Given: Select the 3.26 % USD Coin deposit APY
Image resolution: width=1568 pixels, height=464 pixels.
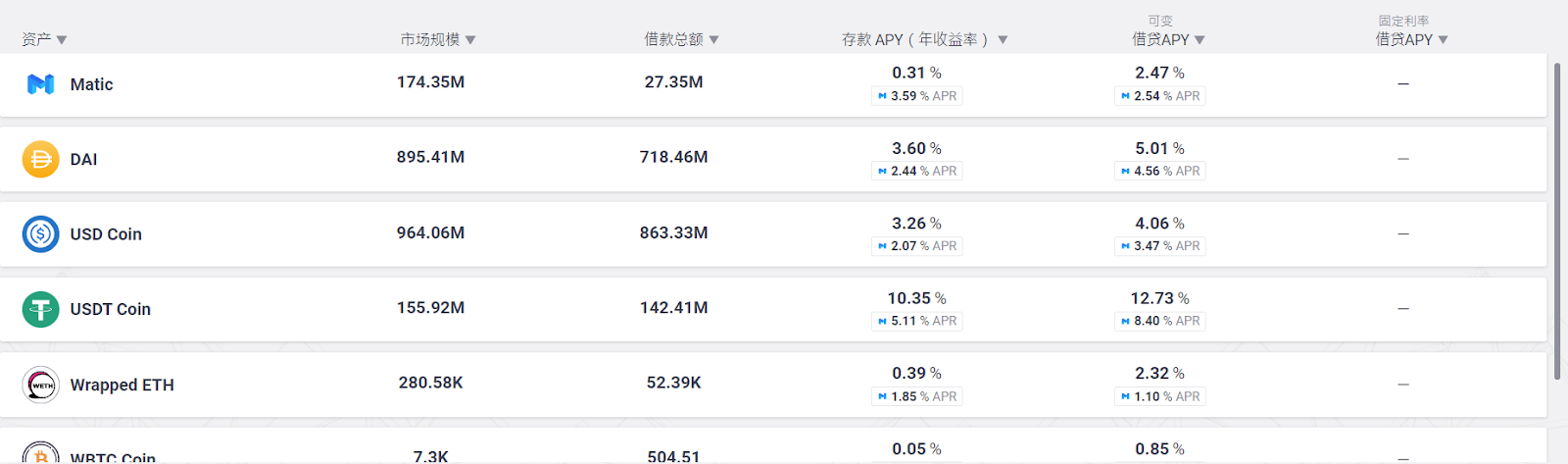Looking at the screenshot, I should tap(917, 224).
